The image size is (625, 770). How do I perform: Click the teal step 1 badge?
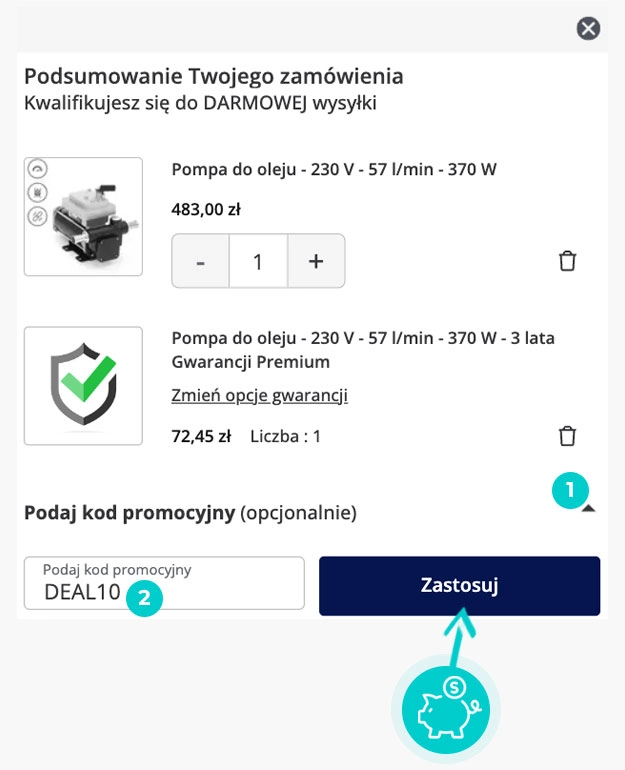570,491
